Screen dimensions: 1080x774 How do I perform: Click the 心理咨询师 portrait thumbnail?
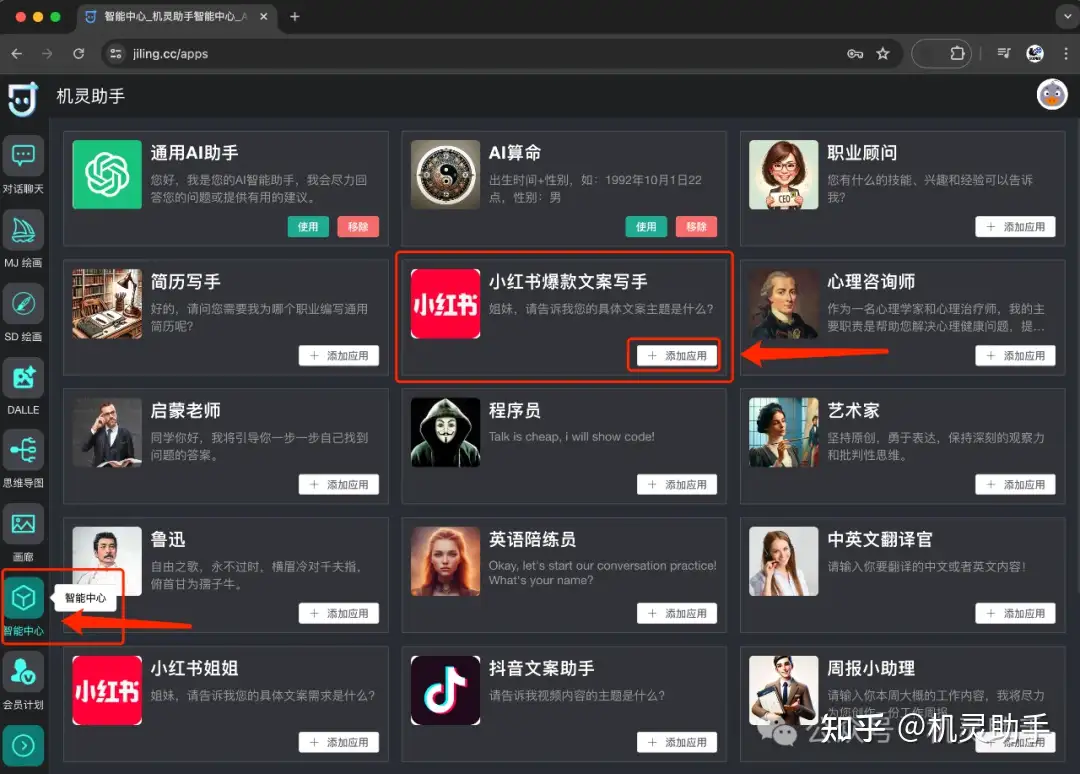784,303
